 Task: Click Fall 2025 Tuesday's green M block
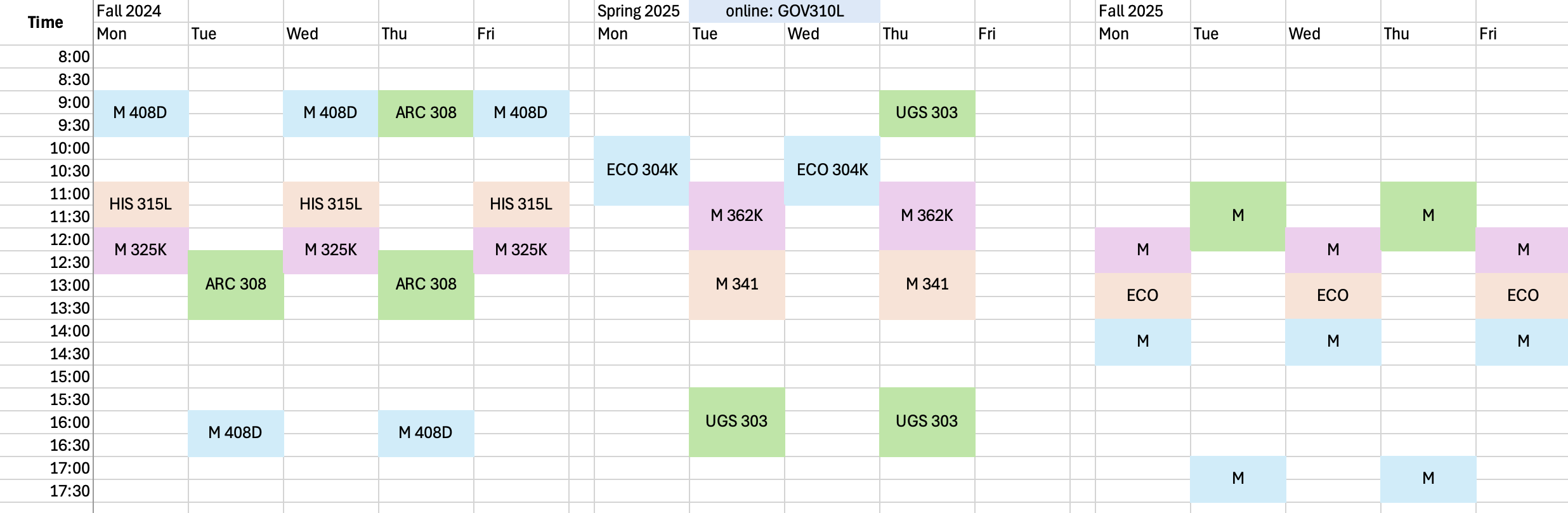[1238, 216]
